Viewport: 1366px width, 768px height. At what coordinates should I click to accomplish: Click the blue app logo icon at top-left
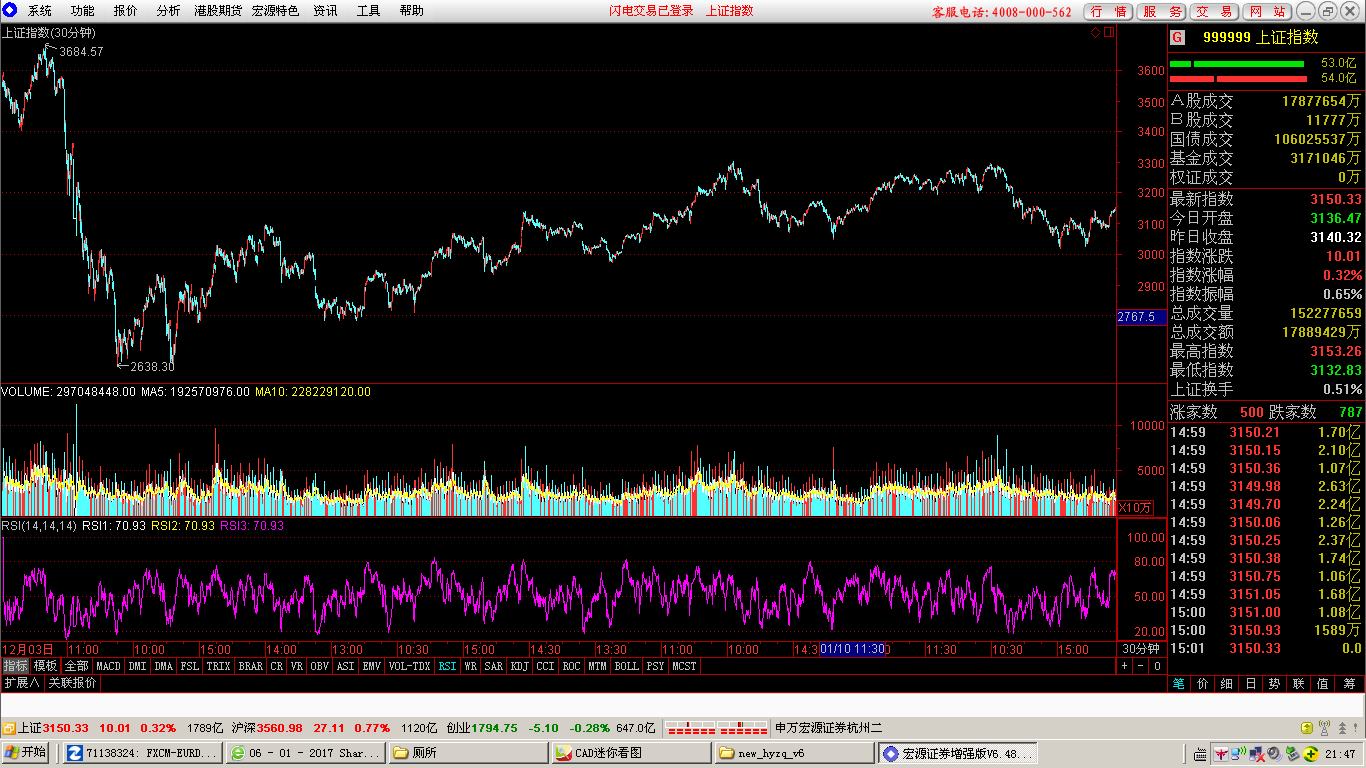tap(10, 11)
